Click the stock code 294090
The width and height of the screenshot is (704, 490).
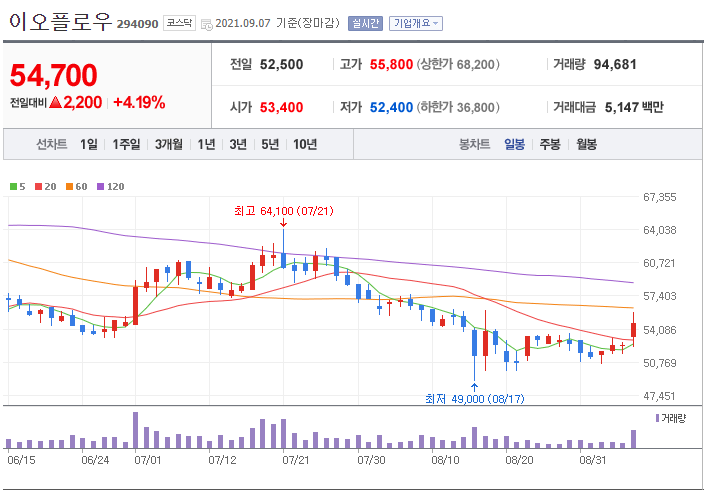coord(137,24)
